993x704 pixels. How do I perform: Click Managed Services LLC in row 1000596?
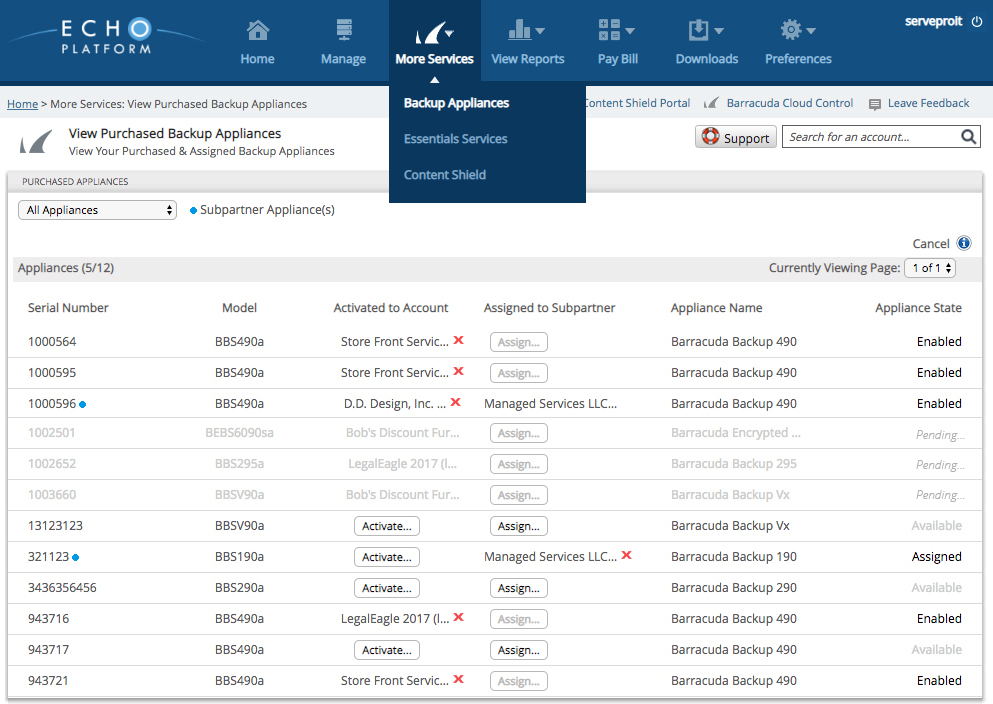(x=550, y=403)
